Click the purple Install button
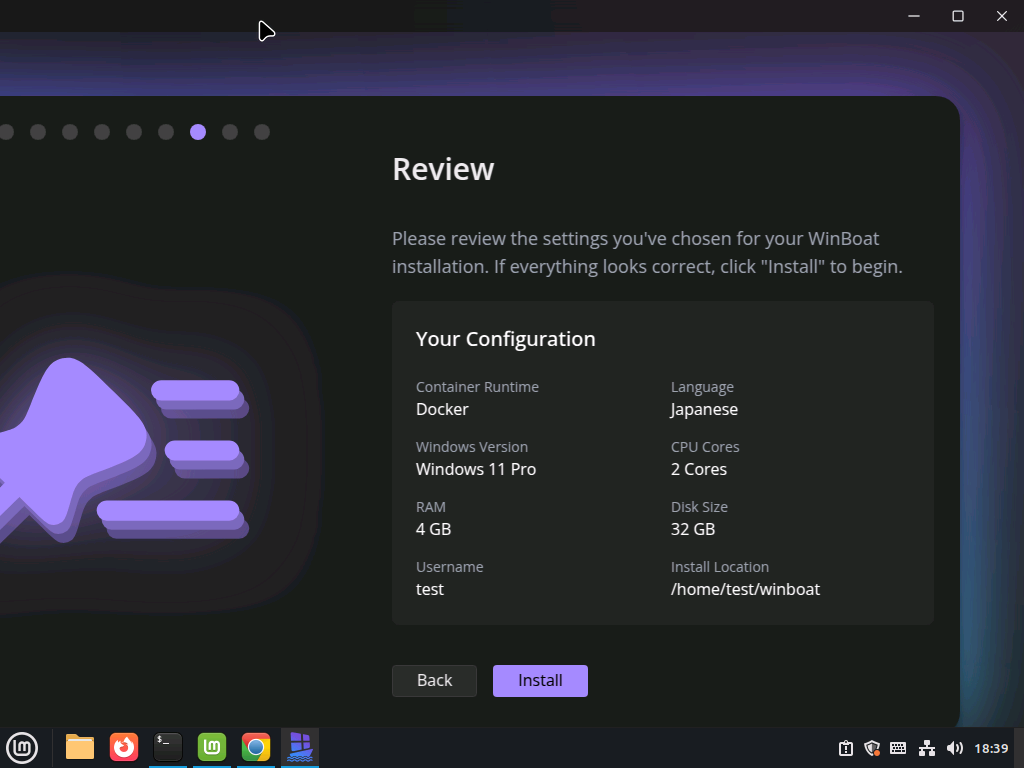 pos(540,681)
